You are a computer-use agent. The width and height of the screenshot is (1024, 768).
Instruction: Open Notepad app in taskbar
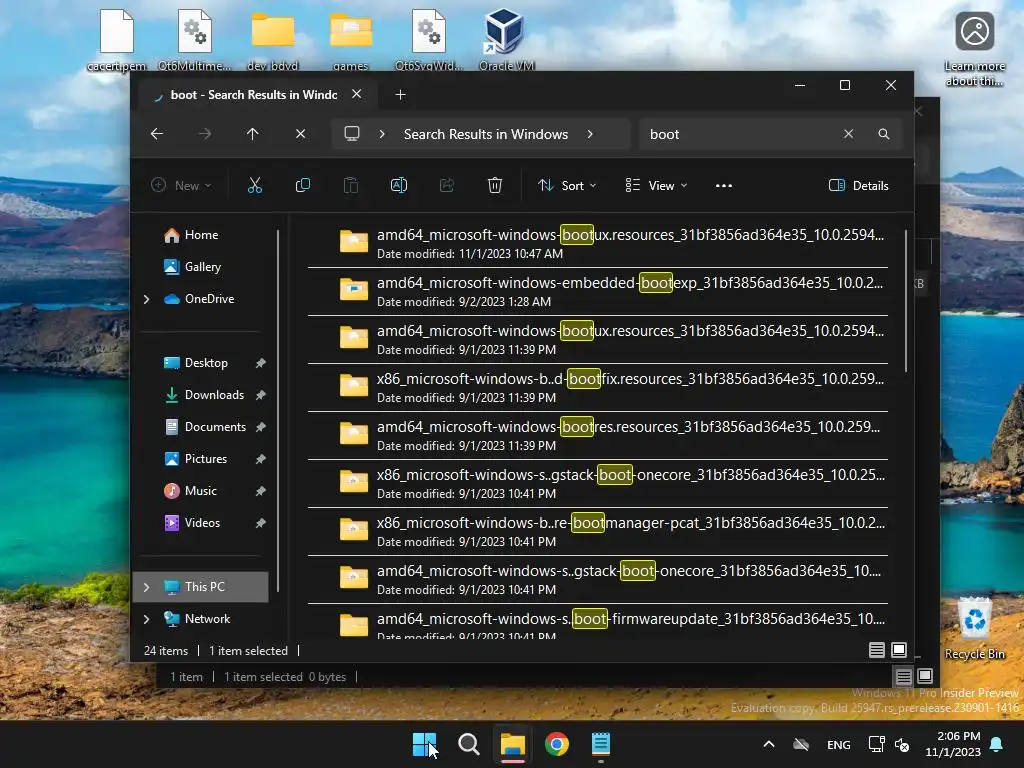pos(600,744)
